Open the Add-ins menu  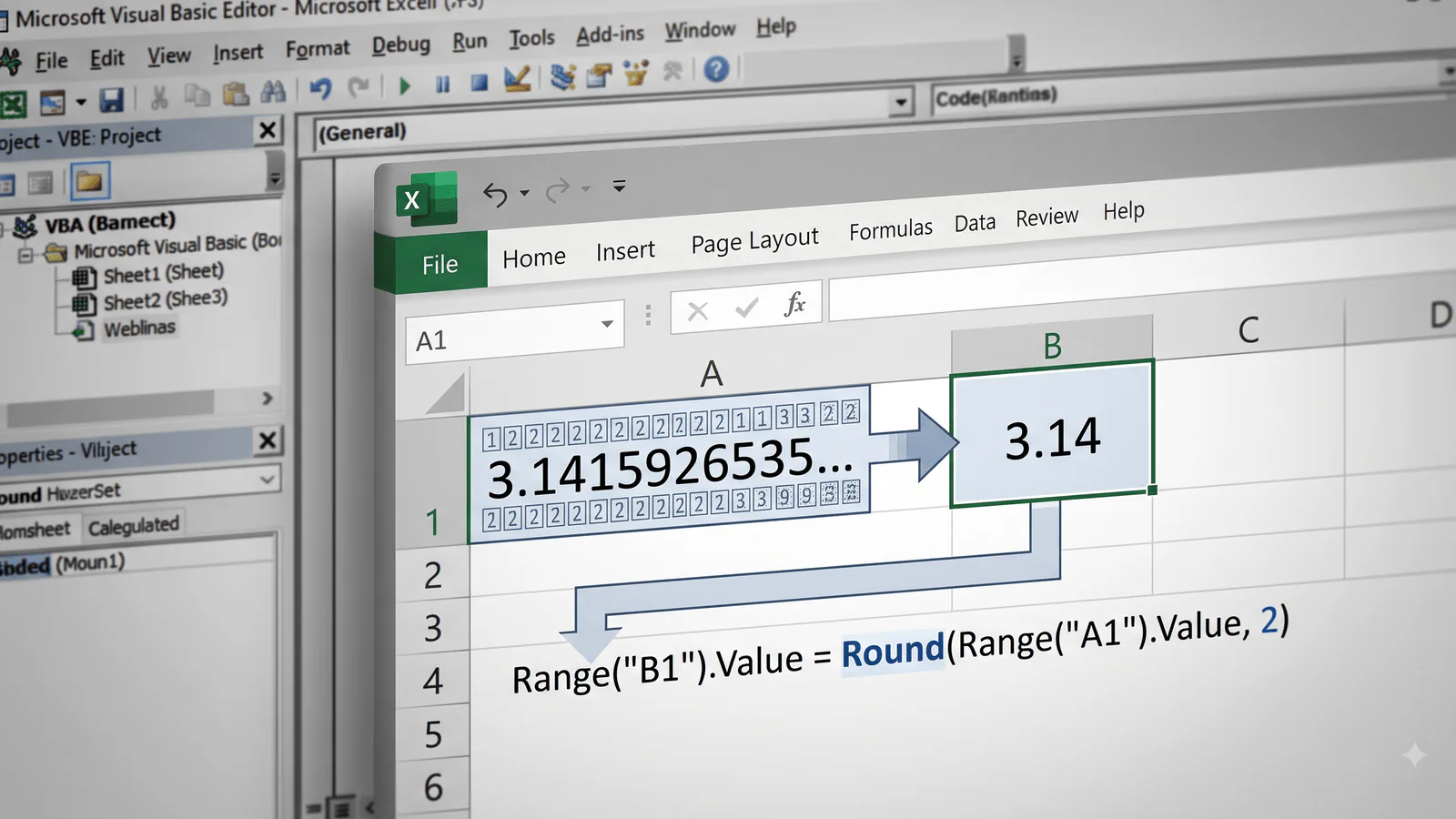[610, 35]
